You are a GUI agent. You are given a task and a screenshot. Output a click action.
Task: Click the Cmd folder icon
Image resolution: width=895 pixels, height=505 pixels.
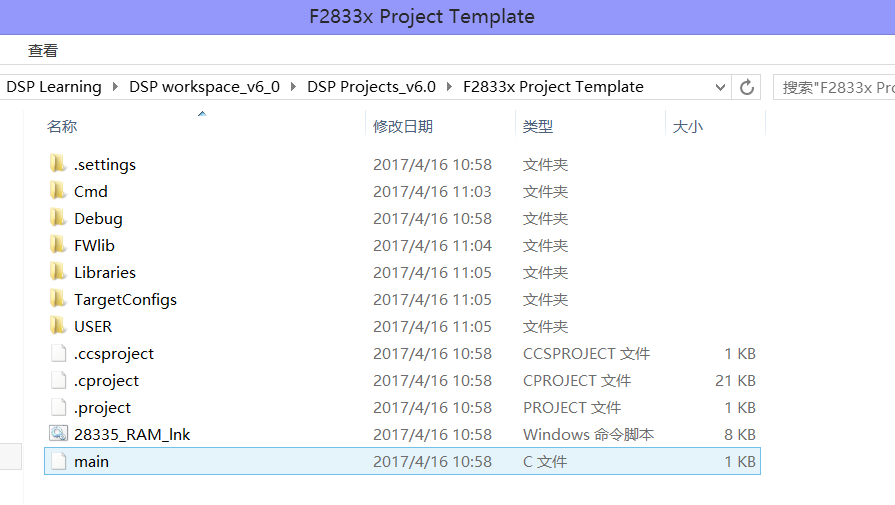[58, 191]
